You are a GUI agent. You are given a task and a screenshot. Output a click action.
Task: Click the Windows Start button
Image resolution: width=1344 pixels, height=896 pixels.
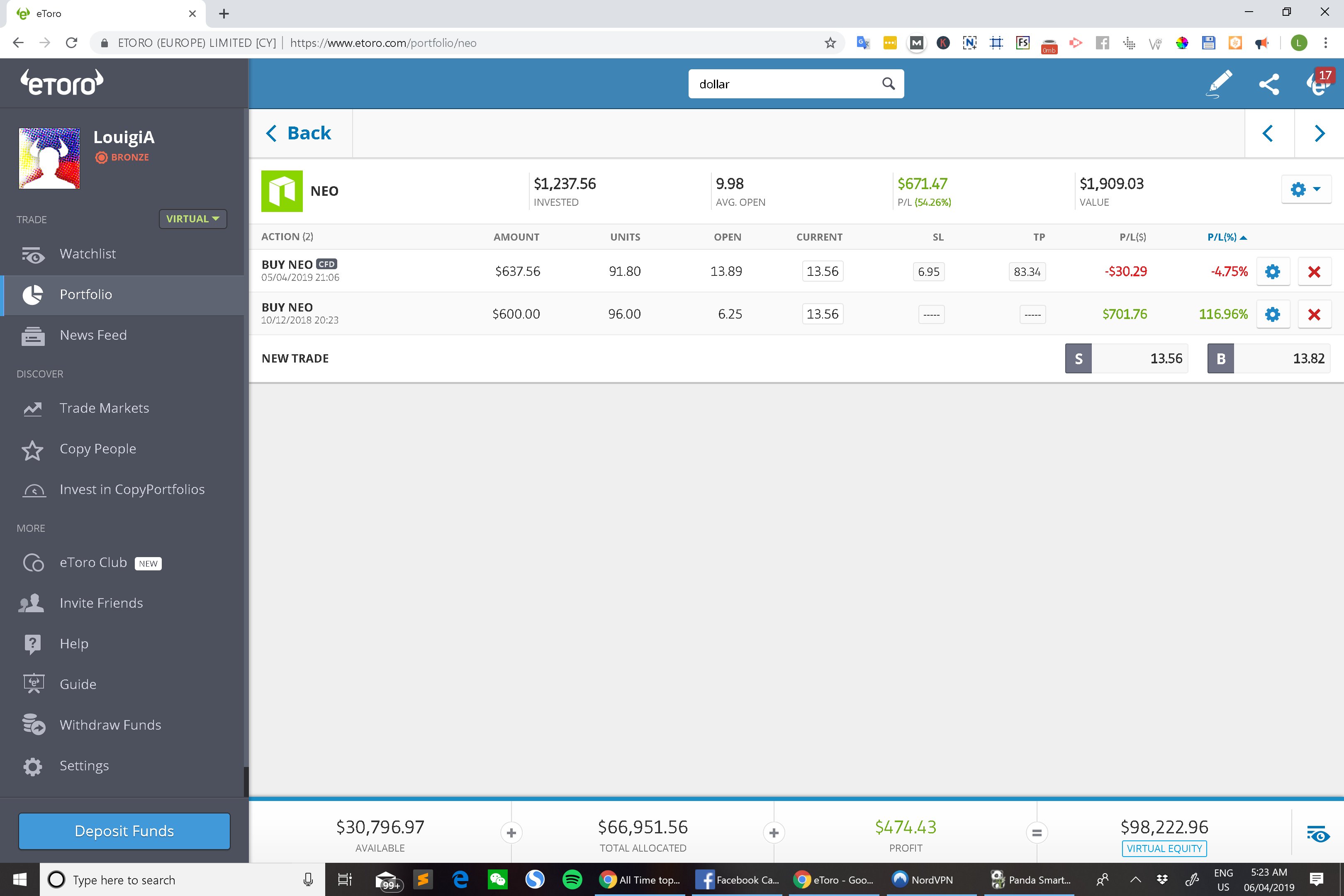click(x=19, y=879)
